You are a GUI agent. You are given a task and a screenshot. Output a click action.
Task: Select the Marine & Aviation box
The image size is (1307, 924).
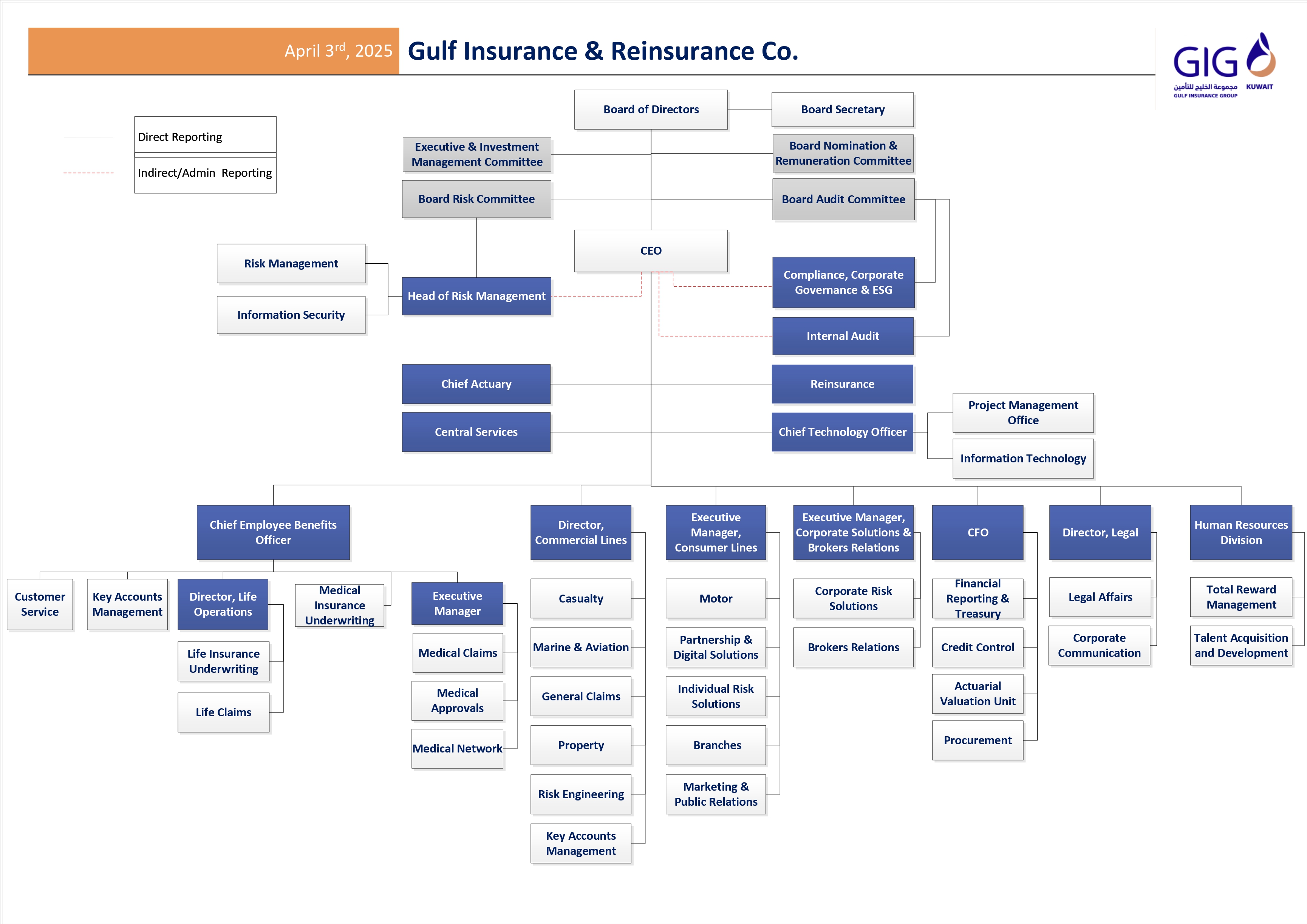click(x=581, y=647)
